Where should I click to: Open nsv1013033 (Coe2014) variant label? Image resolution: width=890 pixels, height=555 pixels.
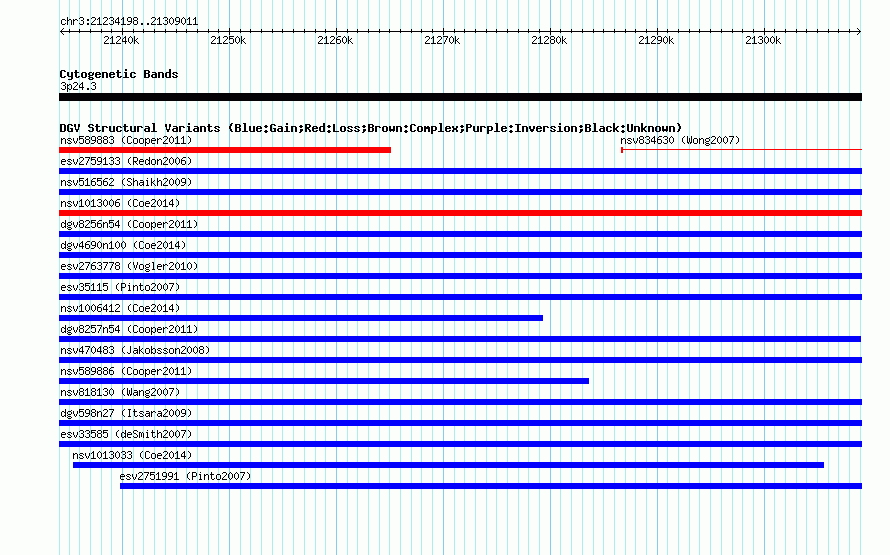[x=132, y=455]
